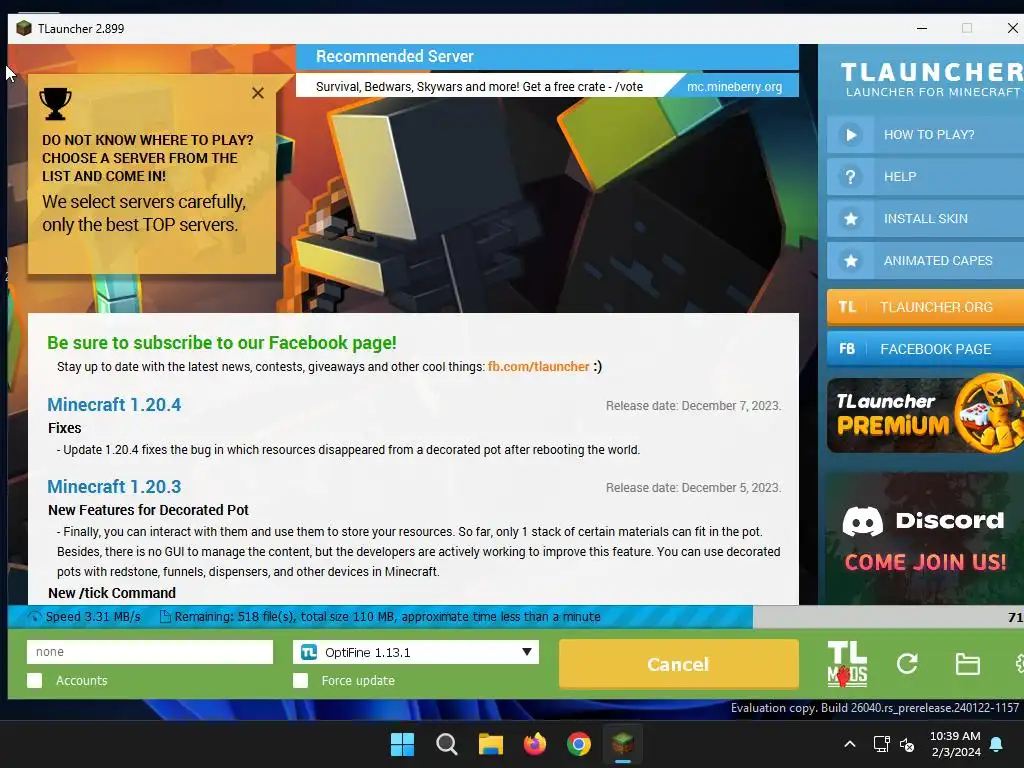The width and height of the screenshot is (1024, 768).
Task: Open the Help section
Action: 925,177
